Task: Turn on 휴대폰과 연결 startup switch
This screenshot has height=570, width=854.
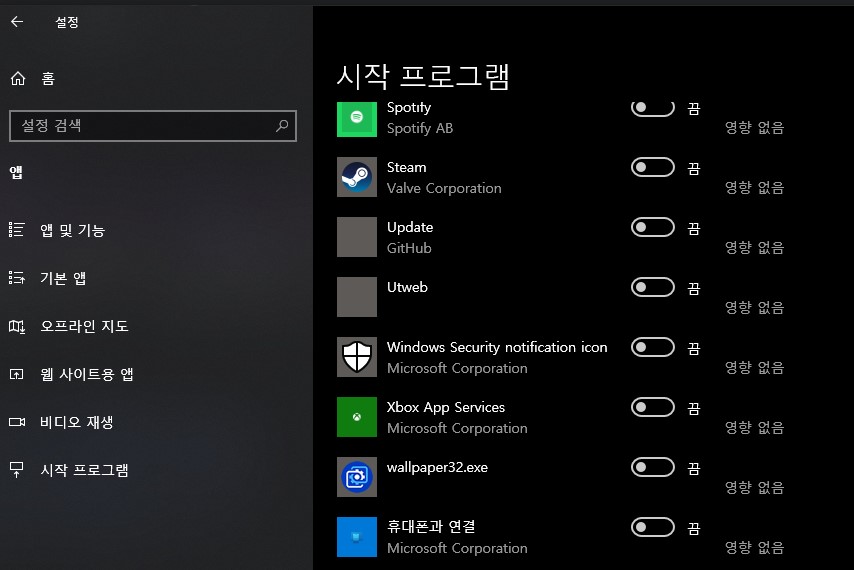Action: pos(652,527)
